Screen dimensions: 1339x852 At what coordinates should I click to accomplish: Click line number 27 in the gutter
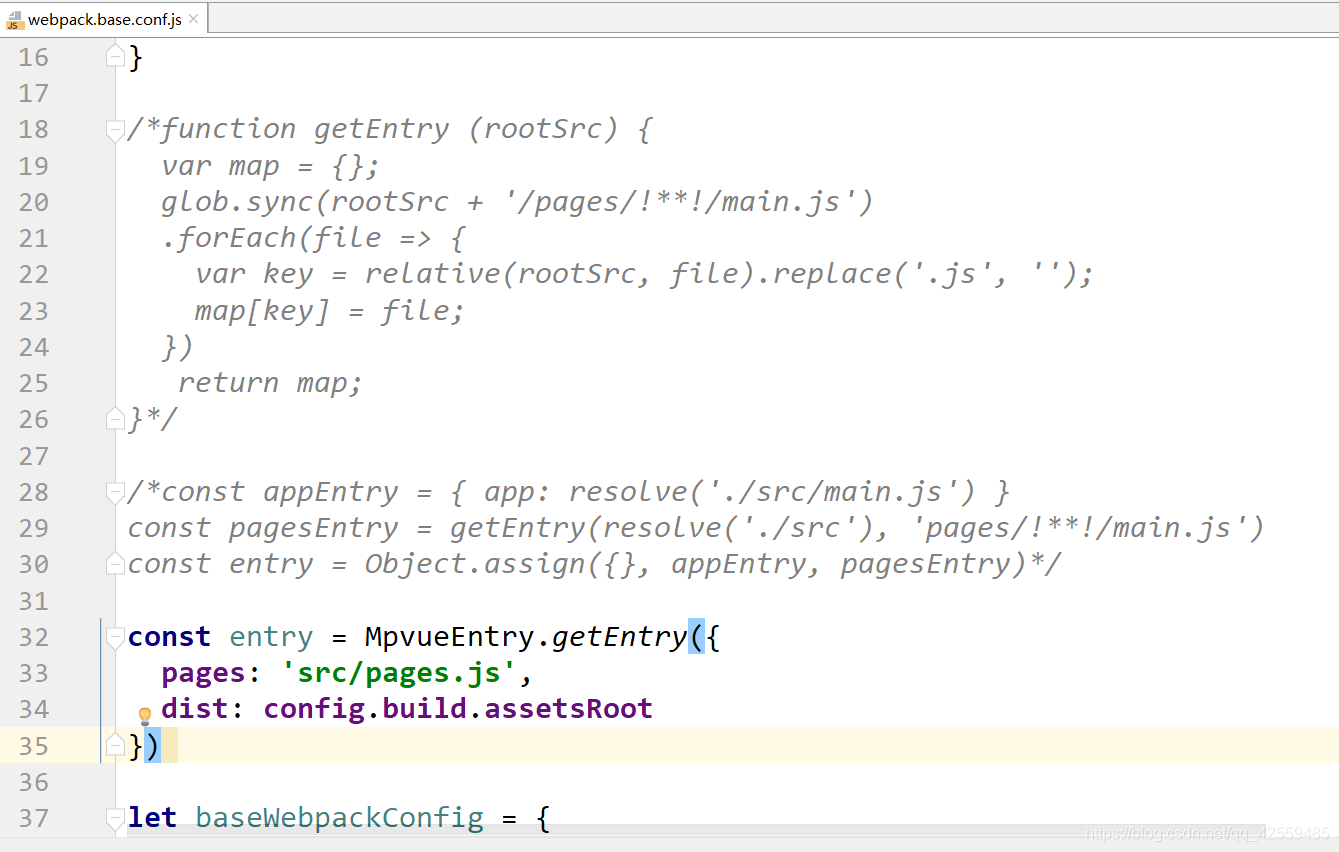tap(33, 456)
